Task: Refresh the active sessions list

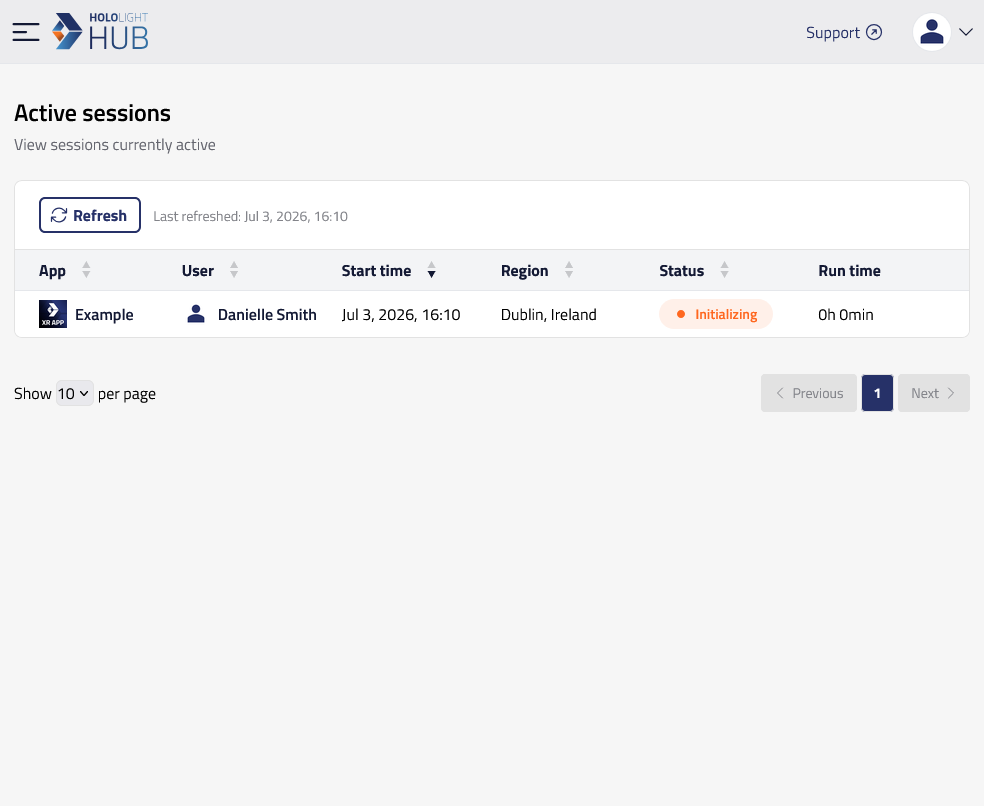Action: 90,215
